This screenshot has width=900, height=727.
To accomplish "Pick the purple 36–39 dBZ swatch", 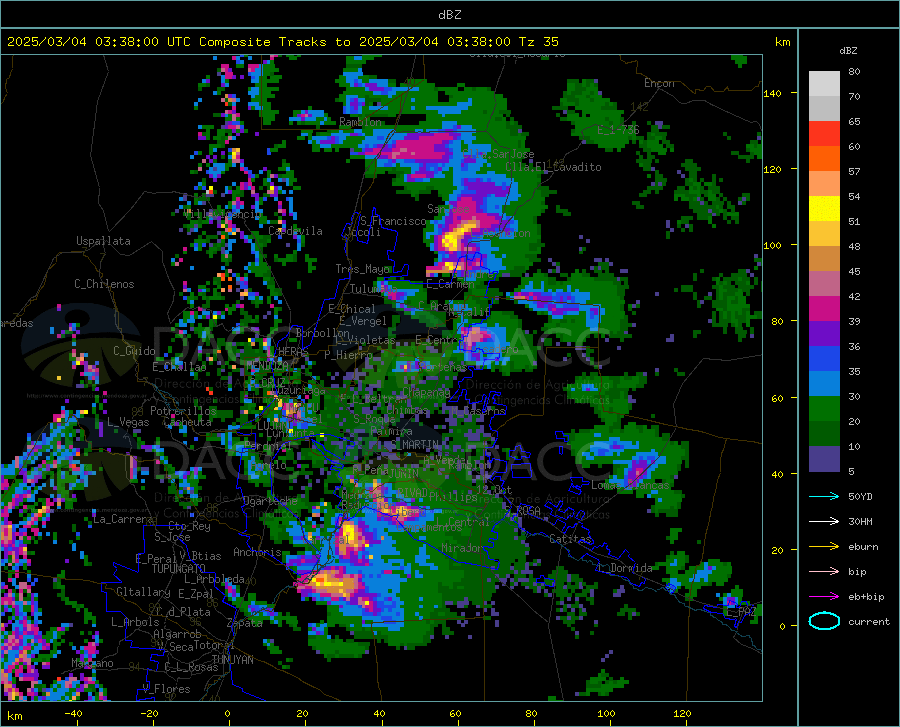I will tap(824, 334).
